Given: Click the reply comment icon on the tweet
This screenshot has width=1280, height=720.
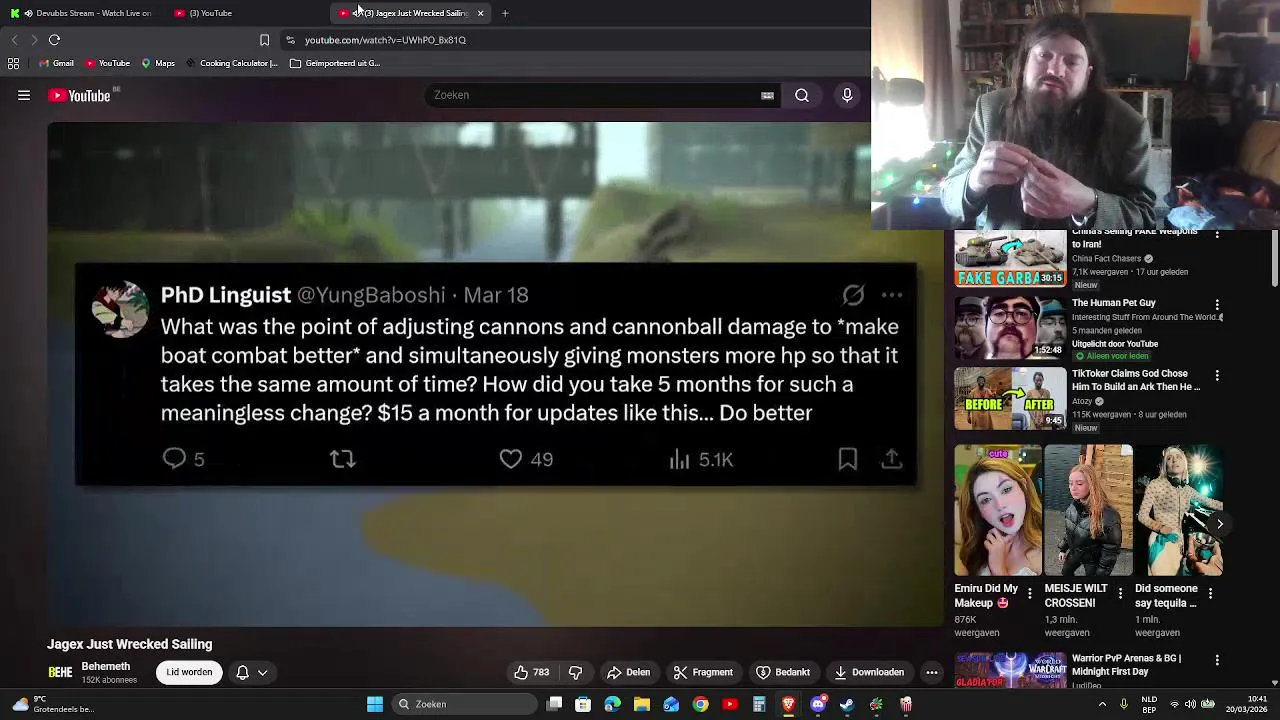Looking at the screenshot, I should coord(174,458).
